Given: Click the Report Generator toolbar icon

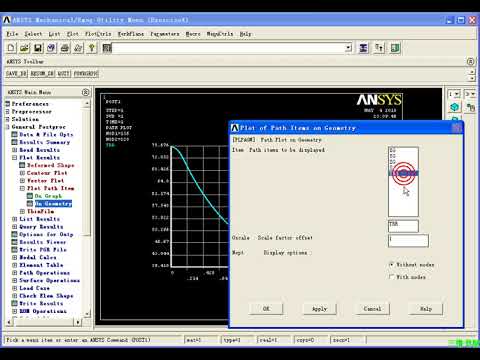Looking at the screenshot, I should (78, 48).
